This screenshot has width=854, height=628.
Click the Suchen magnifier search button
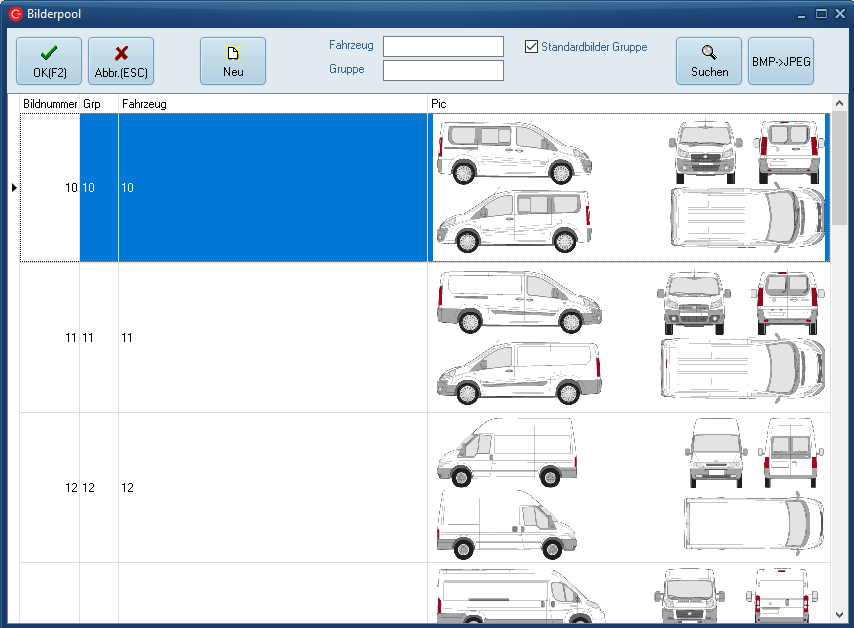pyautogui.click(x=708, y=61)
